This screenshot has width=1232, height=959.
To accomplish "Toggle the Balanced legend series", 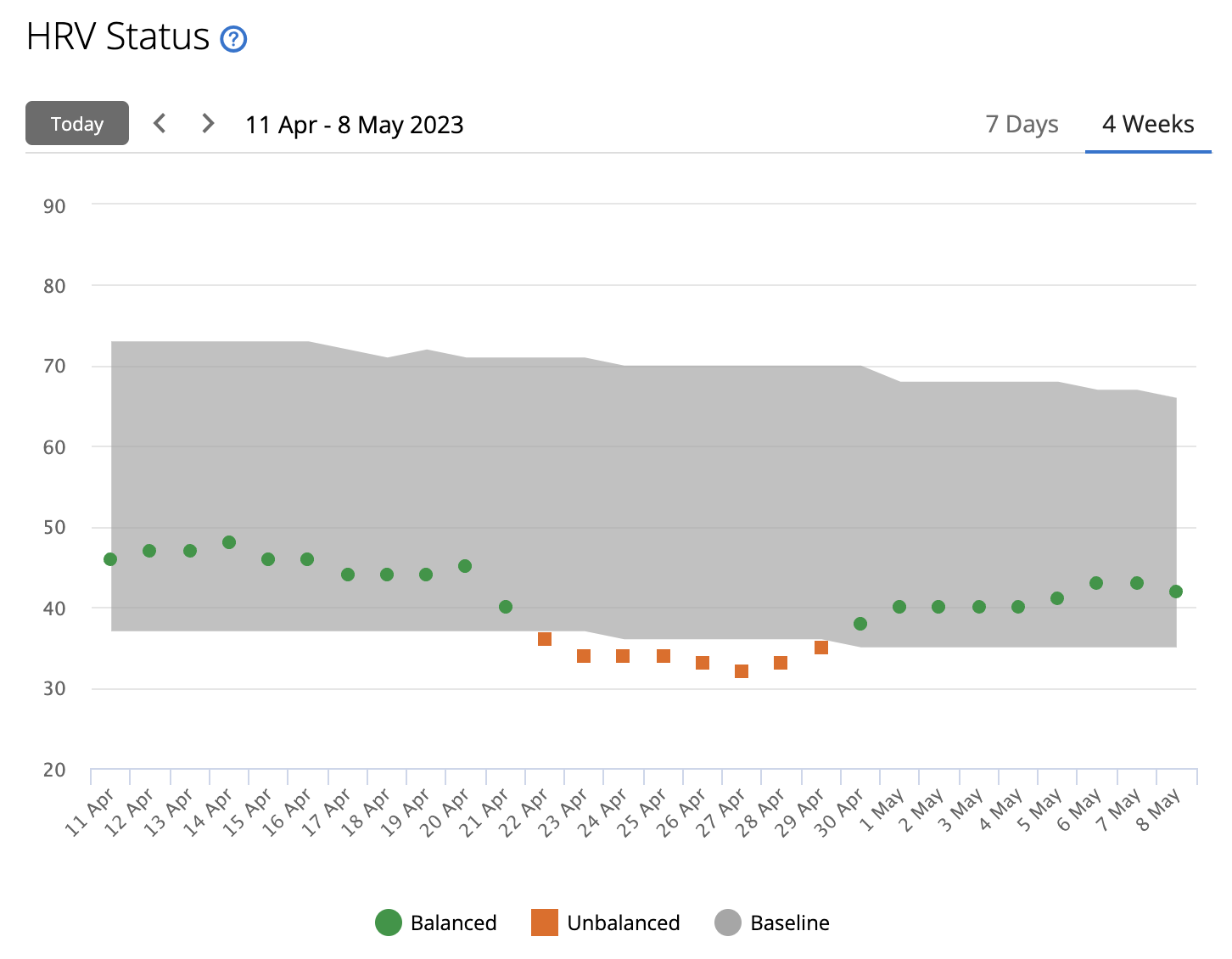I will click(x=453, y=923).
